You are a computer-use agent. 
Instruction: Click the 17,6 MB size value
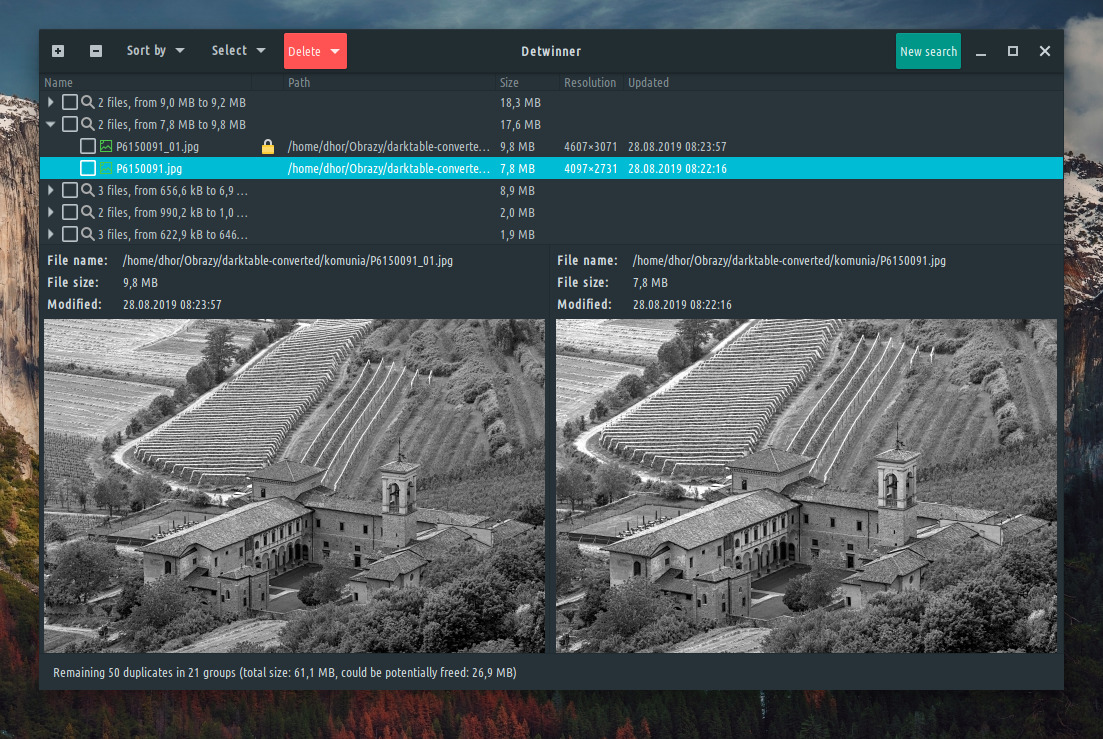click(x=521, y=124)
